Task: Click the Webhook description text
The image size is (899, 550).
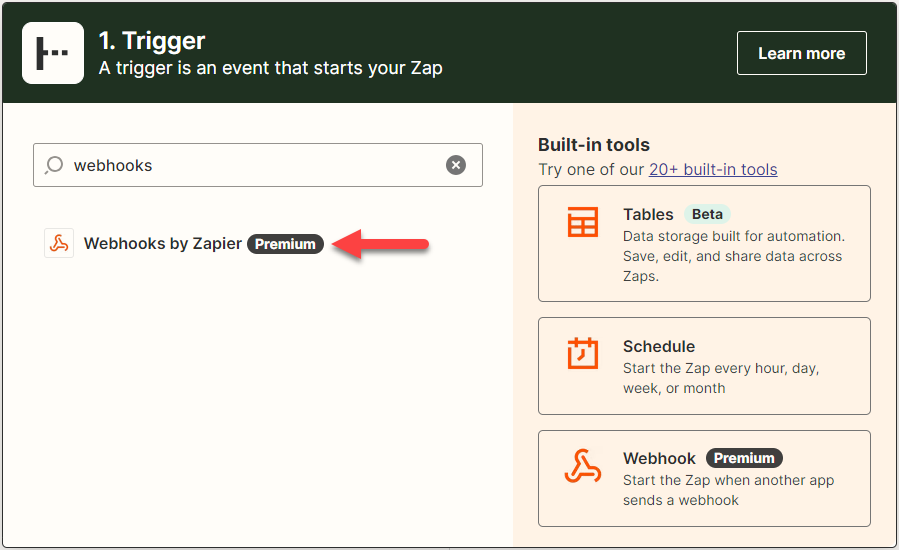Action: click(728, 490)
